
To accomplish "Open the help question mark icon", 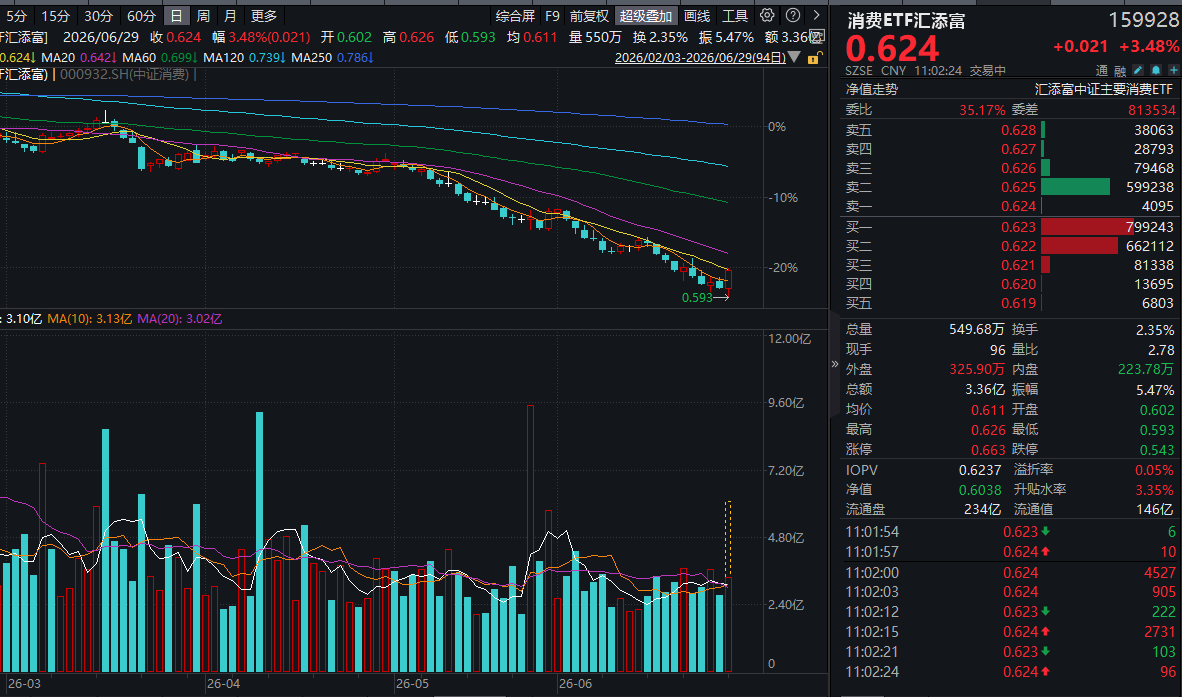I will [x=793, y=15].
